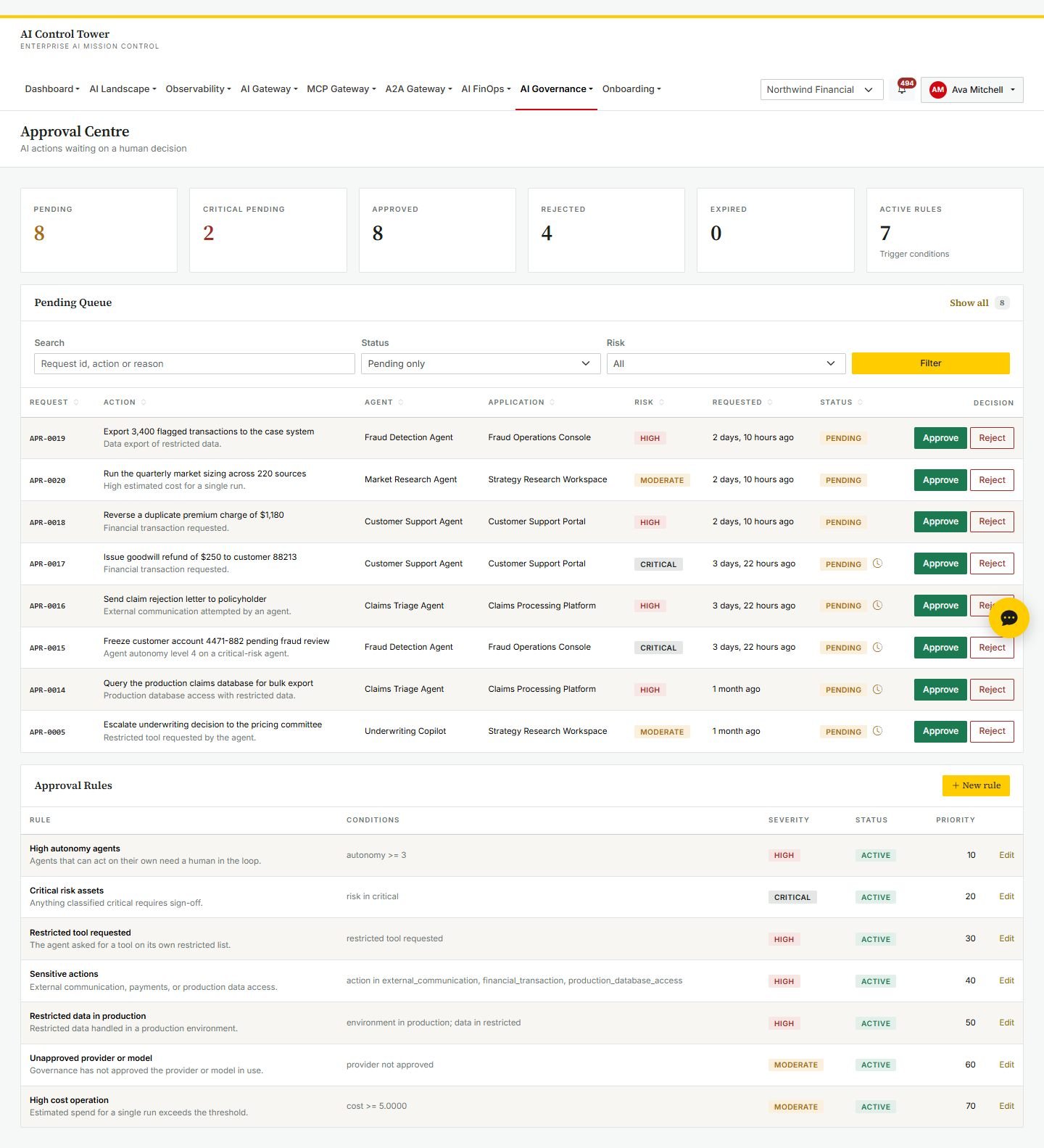Open the A2A Gateway menu
Viewport: 1044px width, 1148px height.
pos(418,89)
